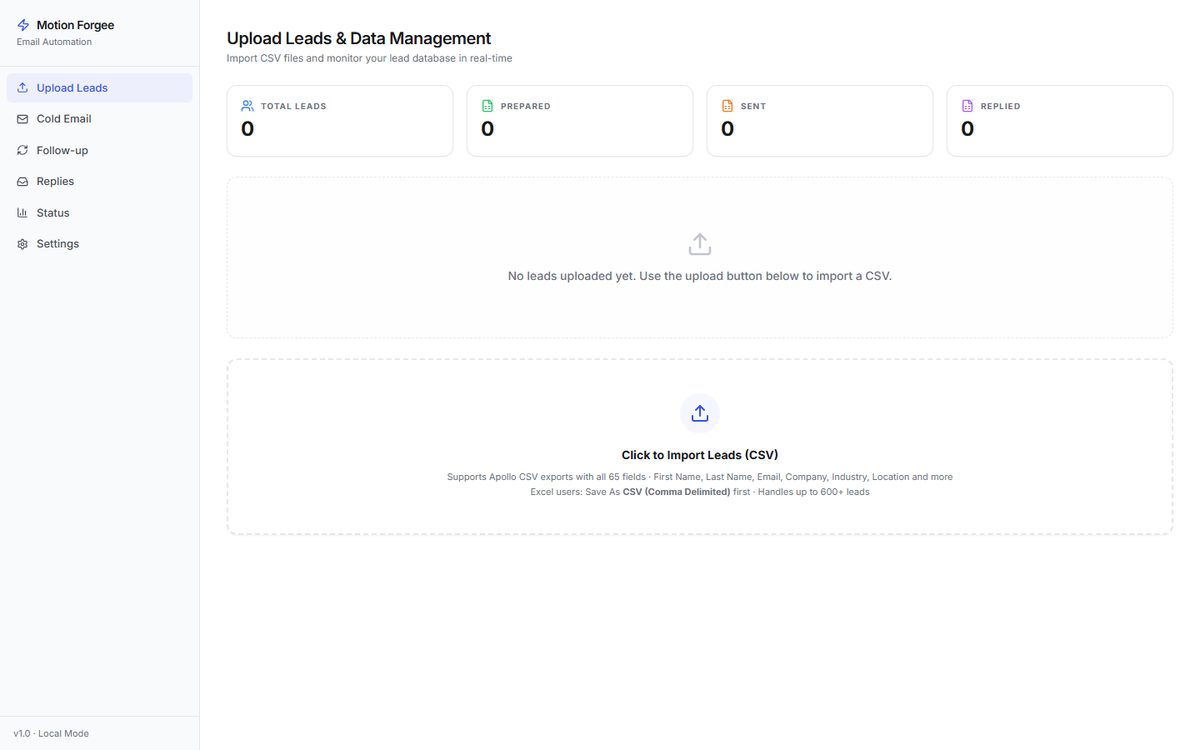The height and width of the screenshot is (750, 1200).
Task: Switch to the Status page
Action: (x=100, y=213)
